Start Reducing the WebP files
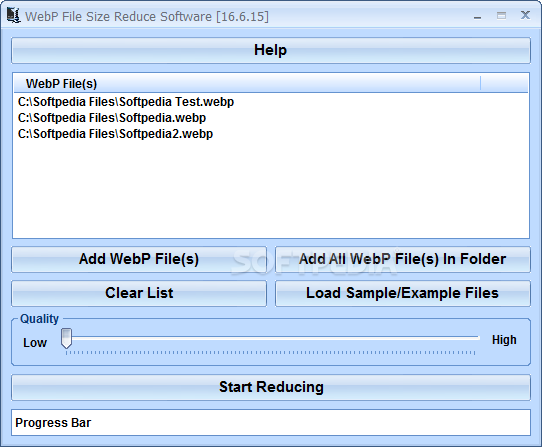 click(271, 387)
